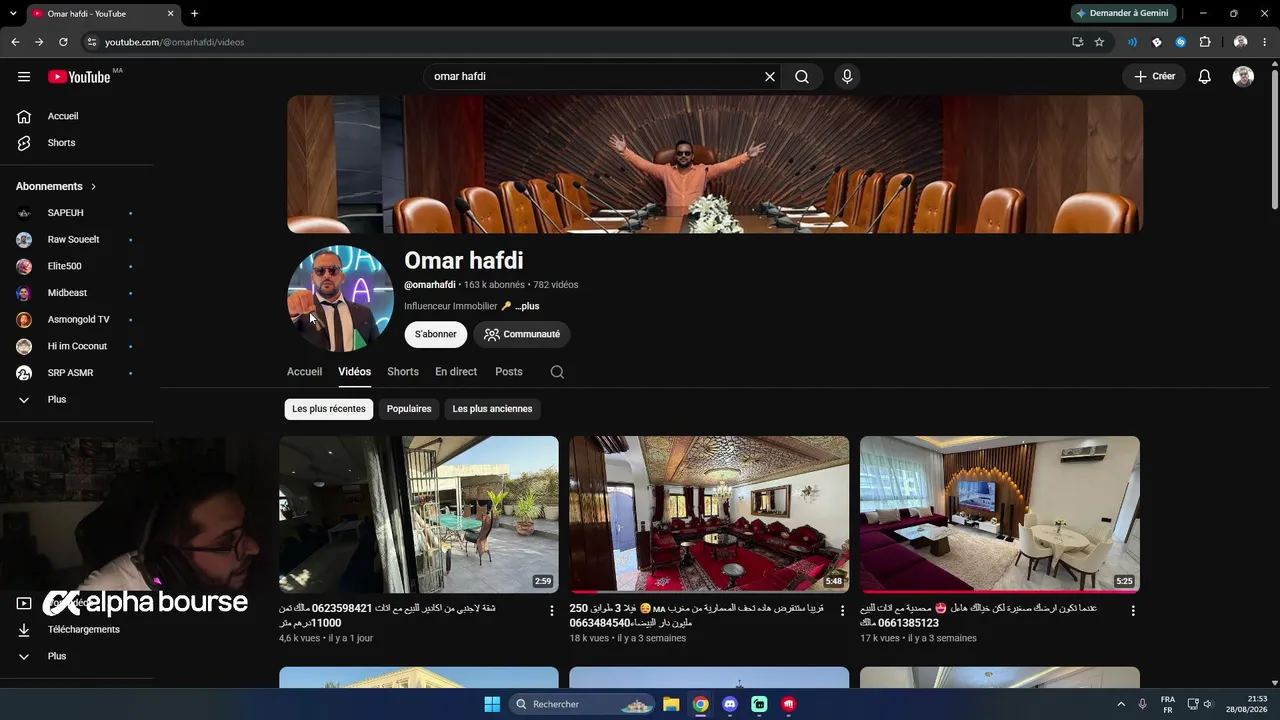Open the Shazam extension icon

1180,42
